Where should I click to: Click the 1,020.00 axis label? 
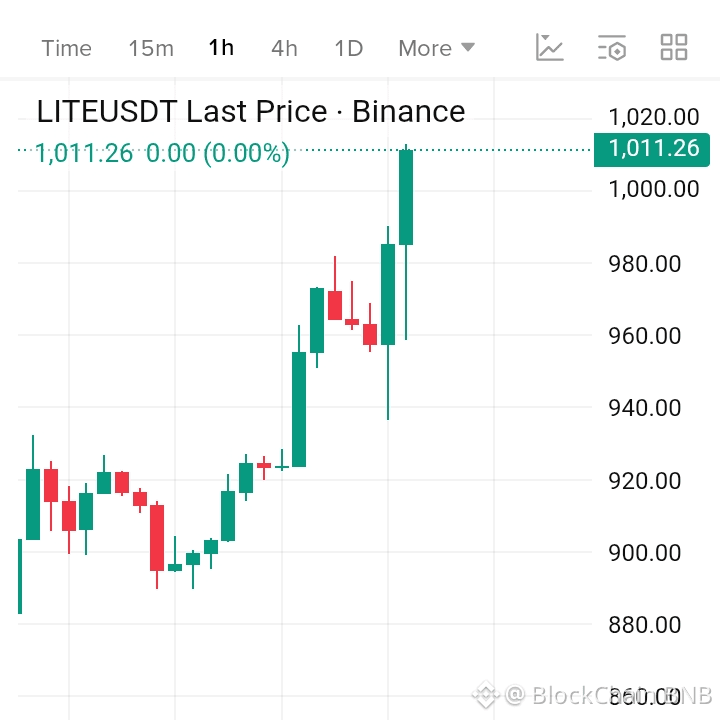[x=653, y=117]
